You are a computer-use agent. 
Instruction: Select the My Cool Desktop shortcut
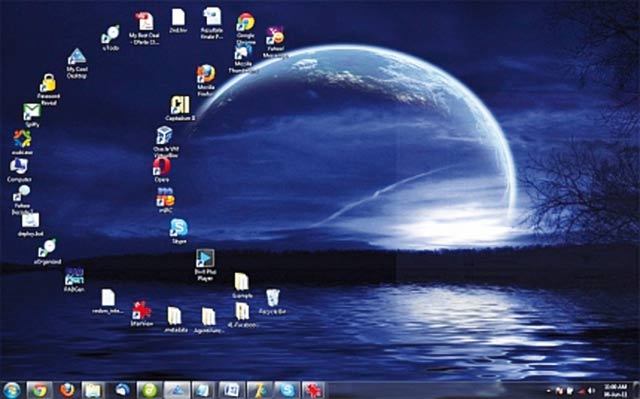(x=77, y=63)
